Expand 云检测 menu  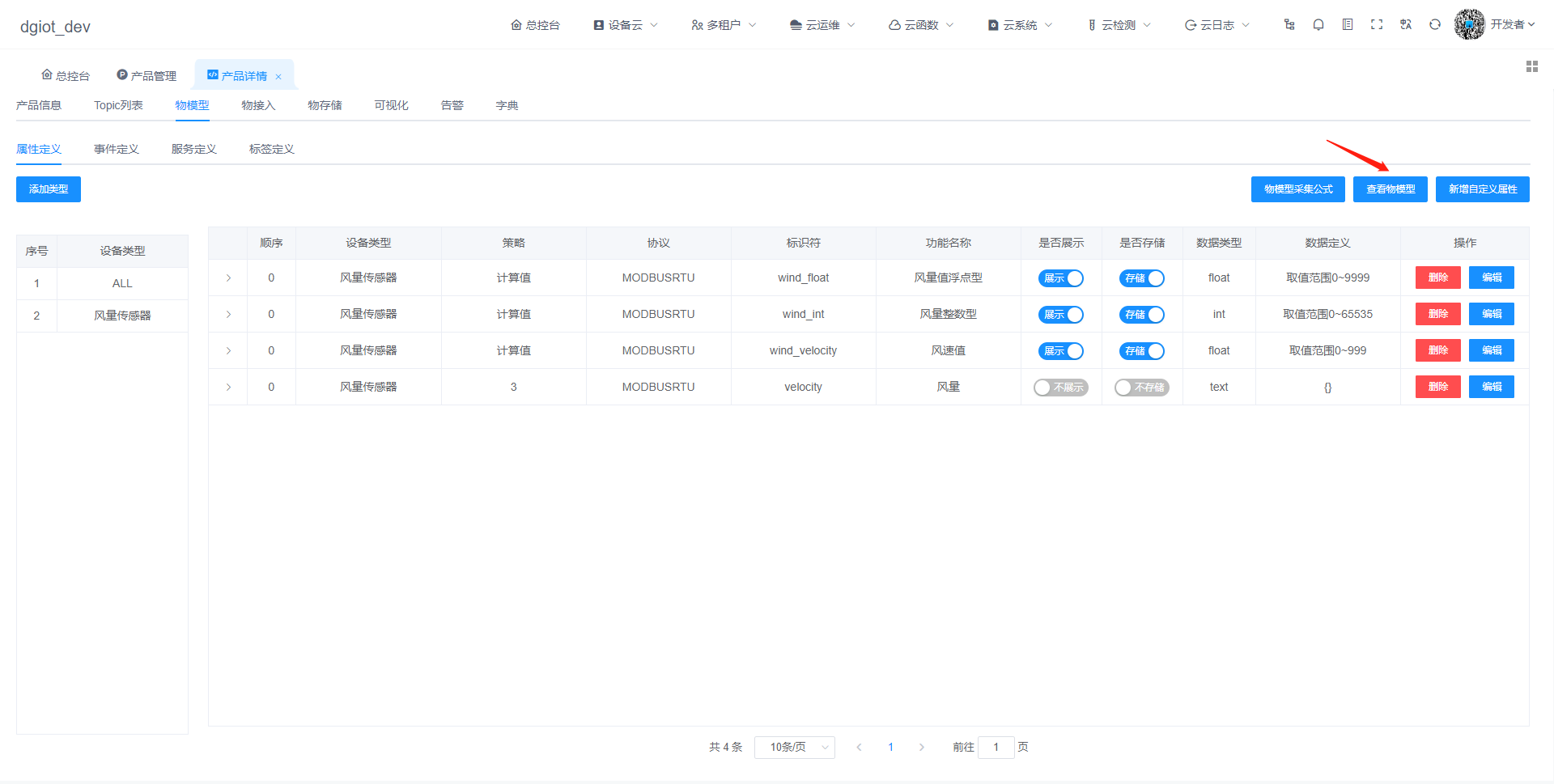1119,25
